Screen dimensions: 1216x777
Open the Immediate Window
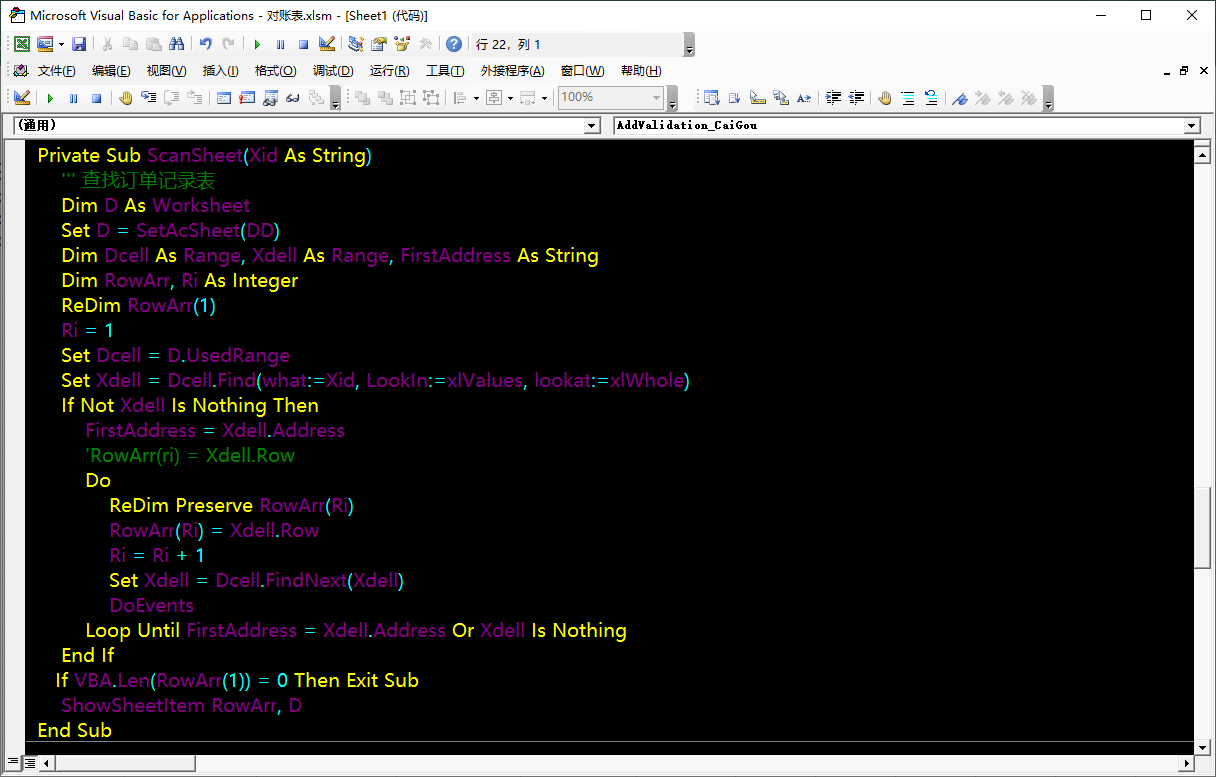(246, 98)
